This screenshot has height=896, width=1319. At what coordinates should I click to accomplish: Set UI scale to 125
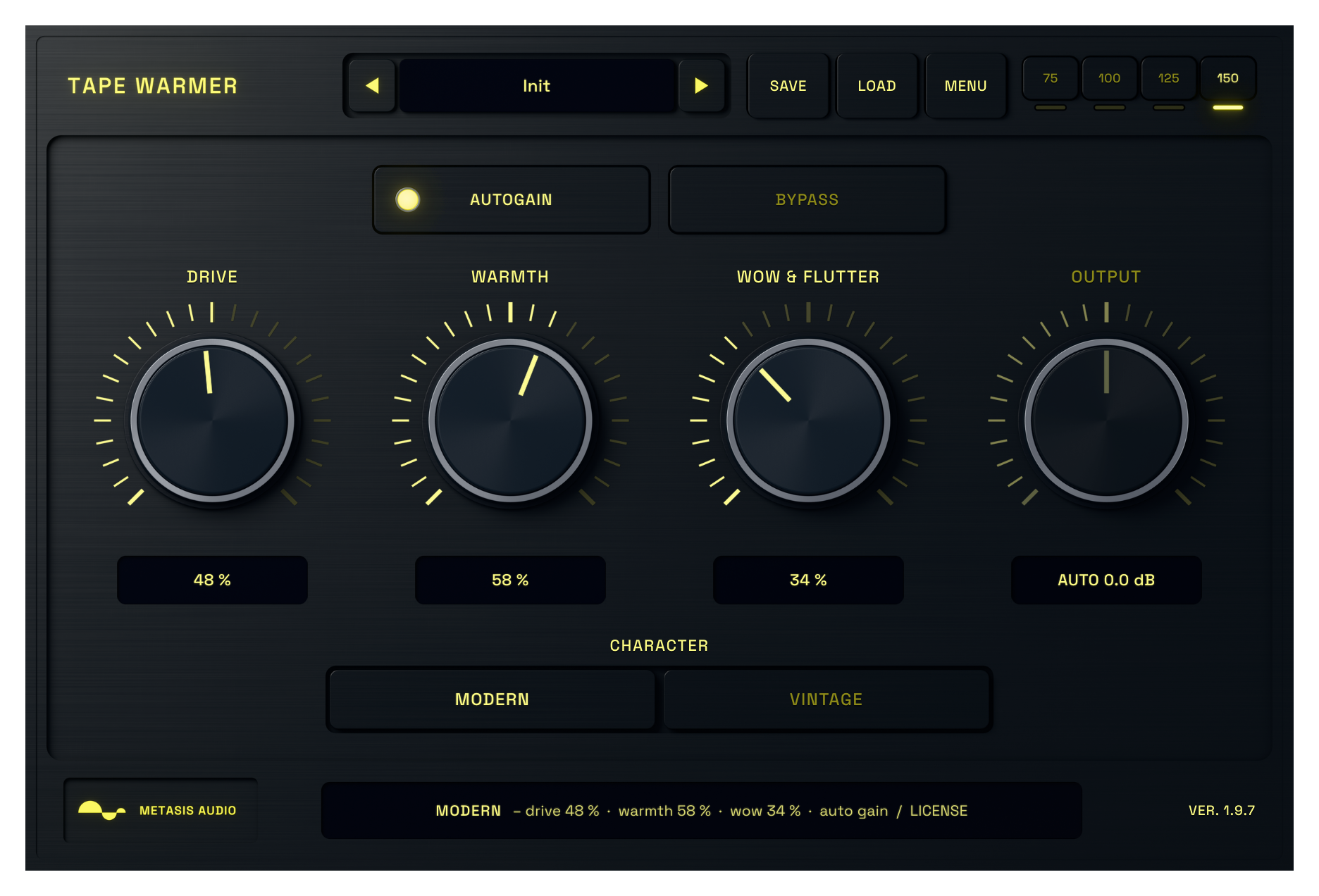[x=1168, y=79]
